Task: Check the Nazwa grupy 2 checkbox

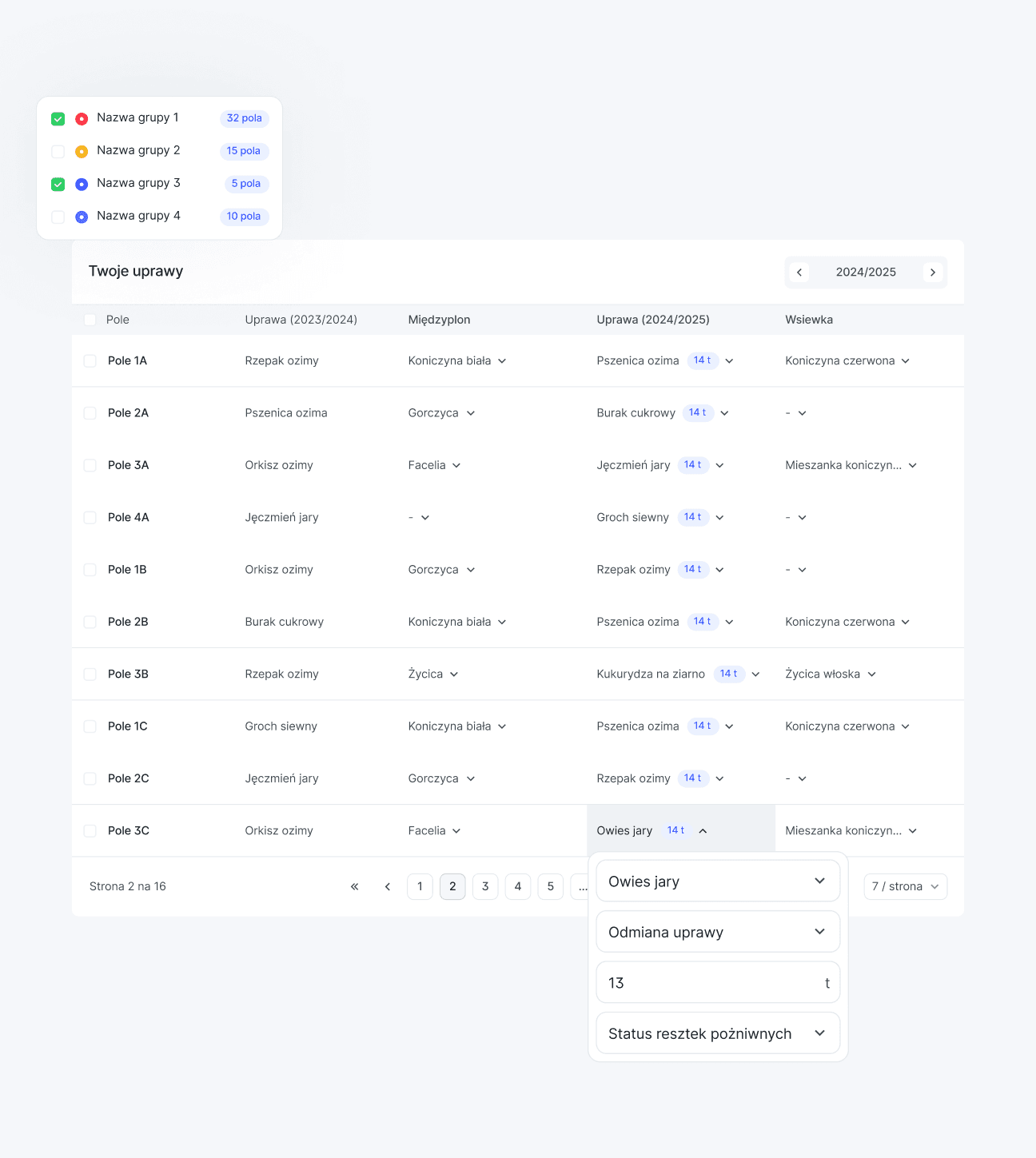Action: 58,152
